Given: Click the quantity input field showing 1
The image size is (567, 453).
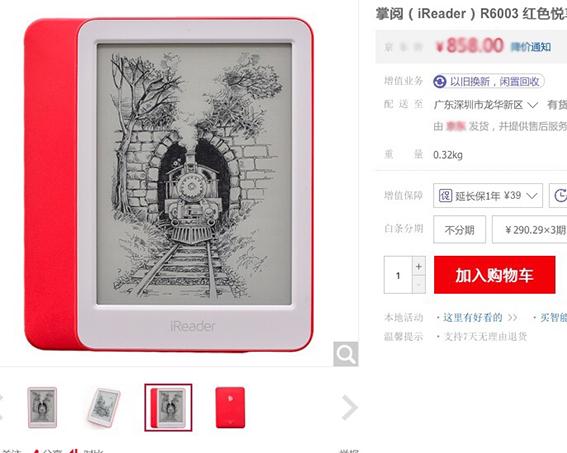Looking at the screenshot, I should tap(398, 275).
